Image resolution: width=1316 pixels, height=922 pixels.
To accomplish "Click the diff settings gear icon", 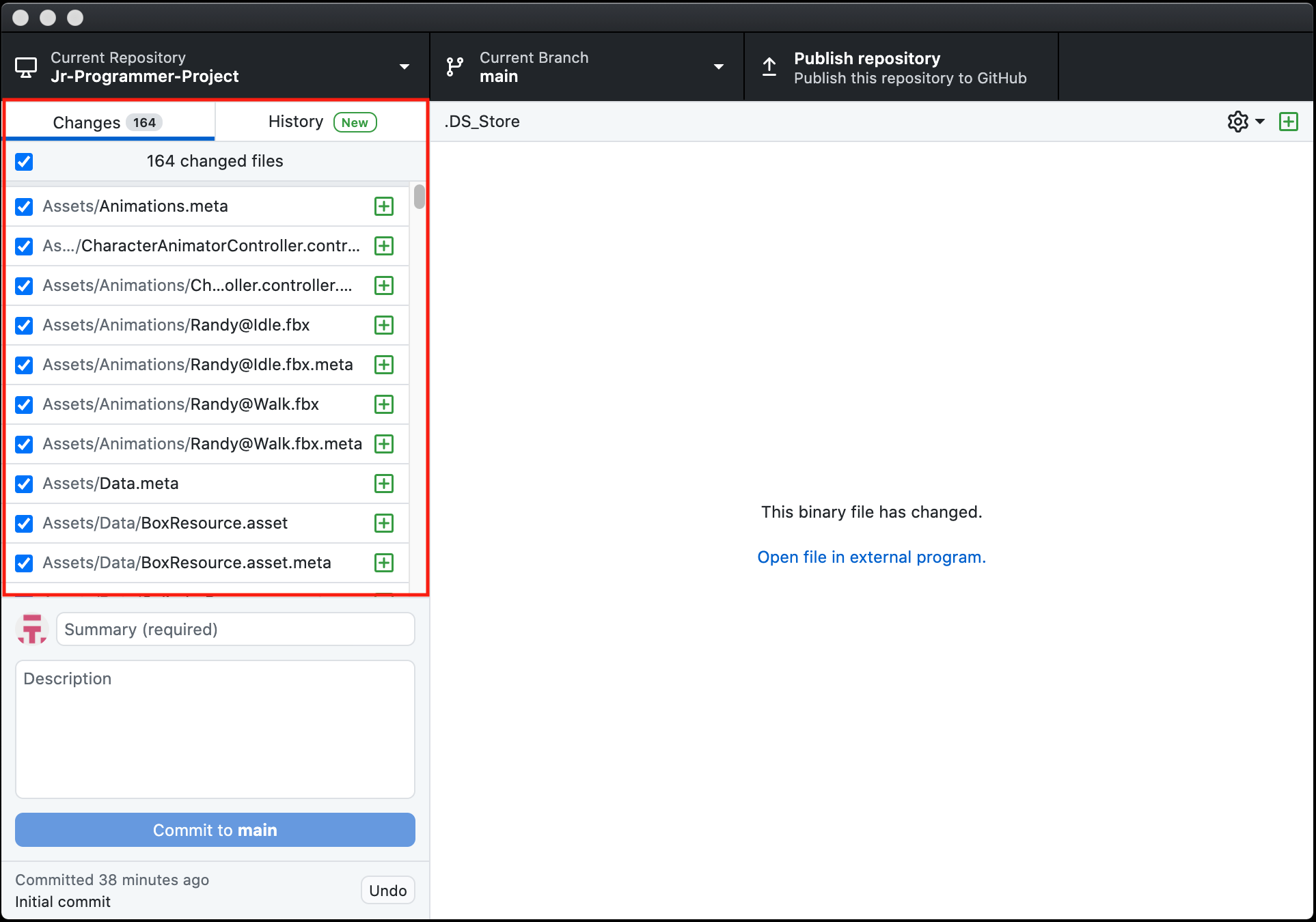I will (1237, 122).
